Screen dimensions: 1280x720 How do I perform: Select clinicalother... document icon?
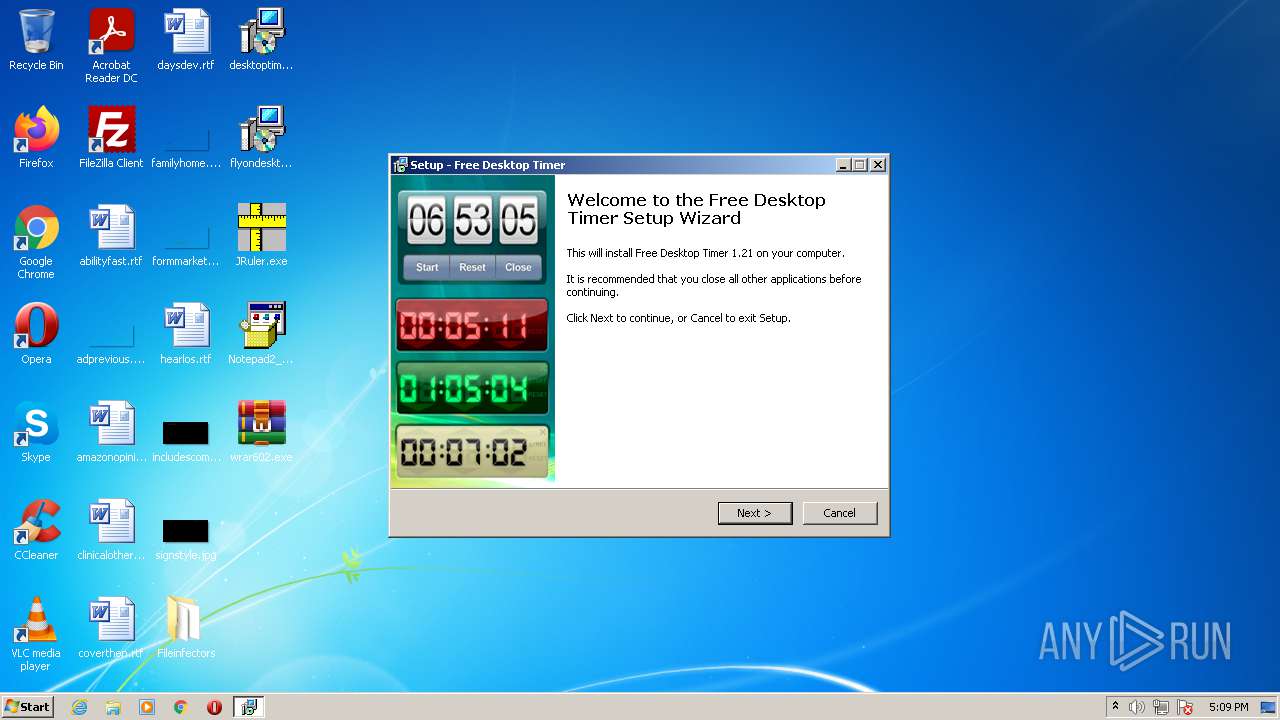coord(111,530)
